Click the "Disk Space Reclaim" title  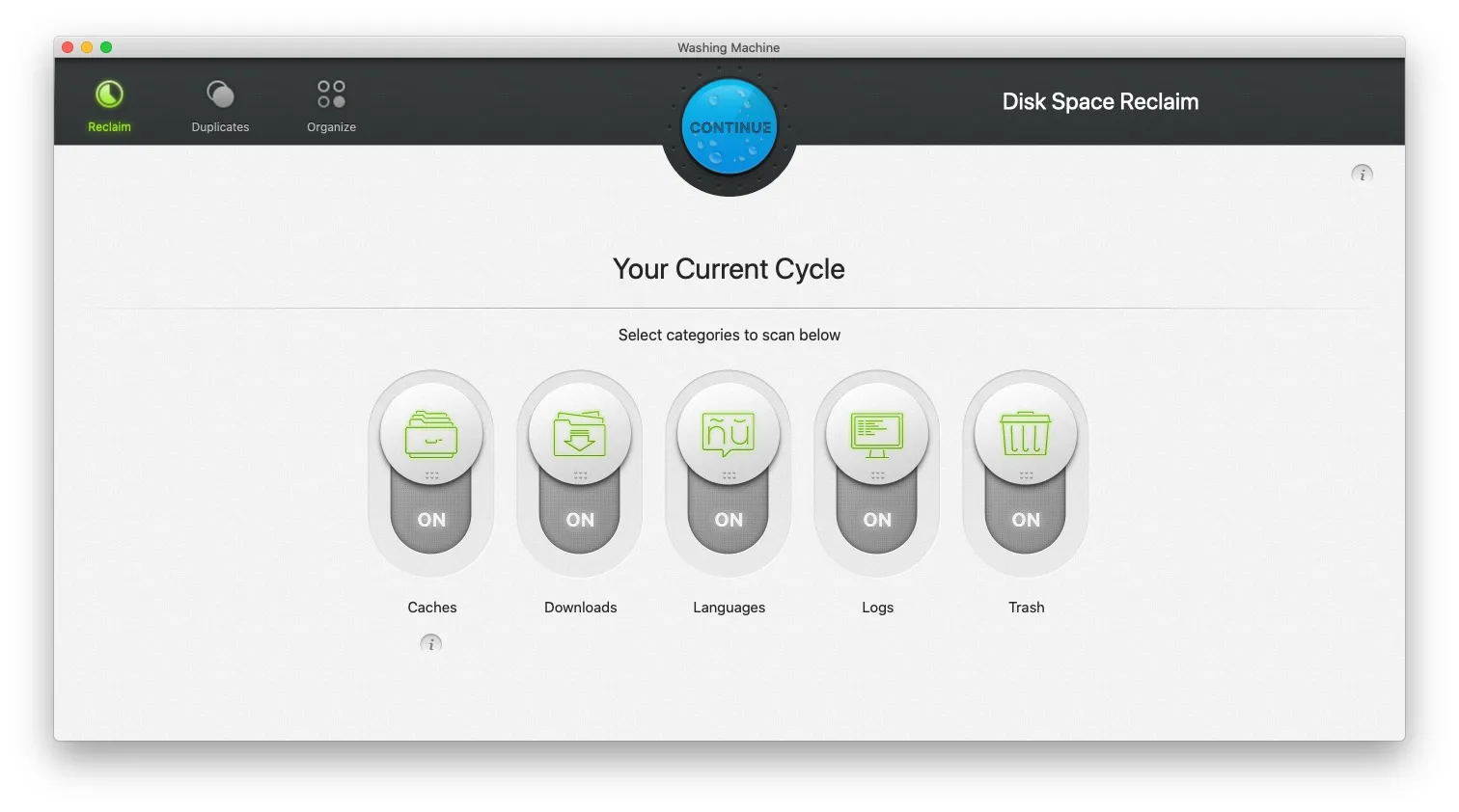tap(1100, 102)
